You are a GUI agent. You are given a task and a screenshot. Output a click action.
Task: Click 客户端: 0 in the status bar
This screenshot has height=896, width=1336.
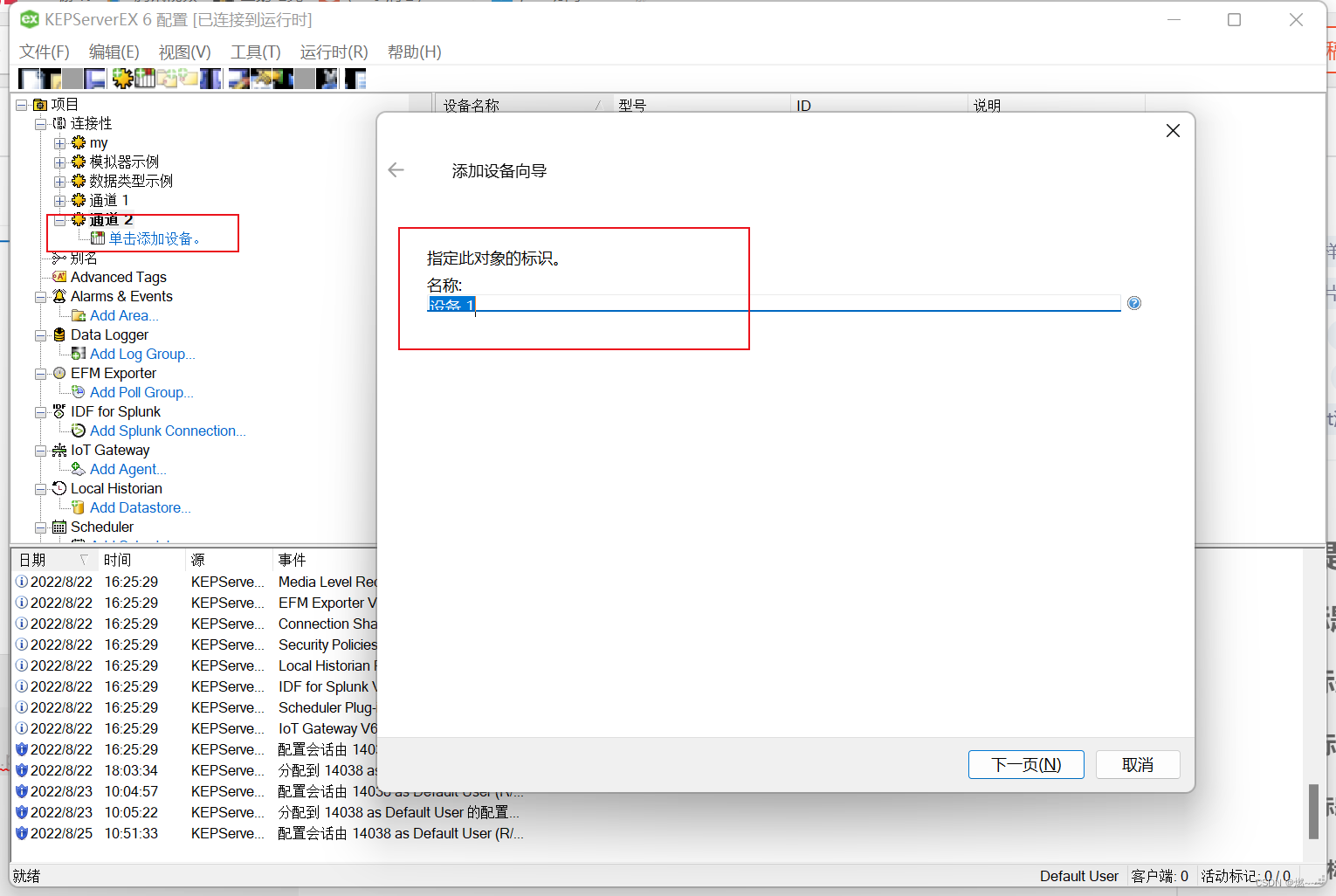(1160, 876)
